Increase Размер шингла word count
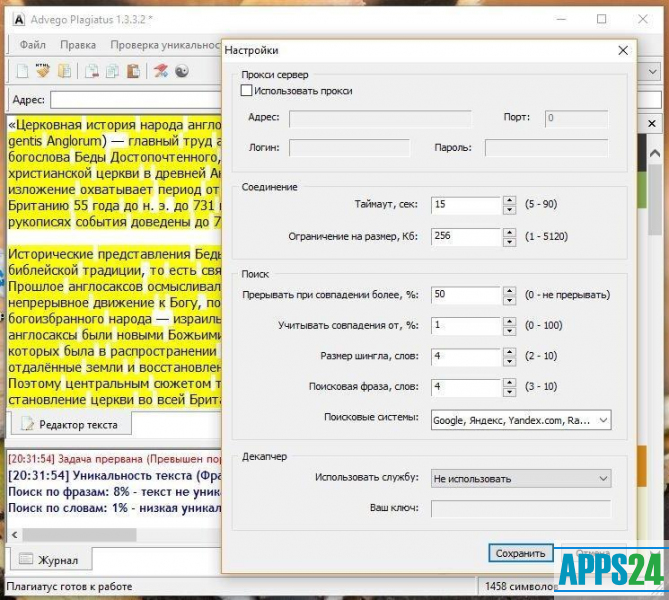This screenshot has height=600, width=669. click(x=509, y=352)
